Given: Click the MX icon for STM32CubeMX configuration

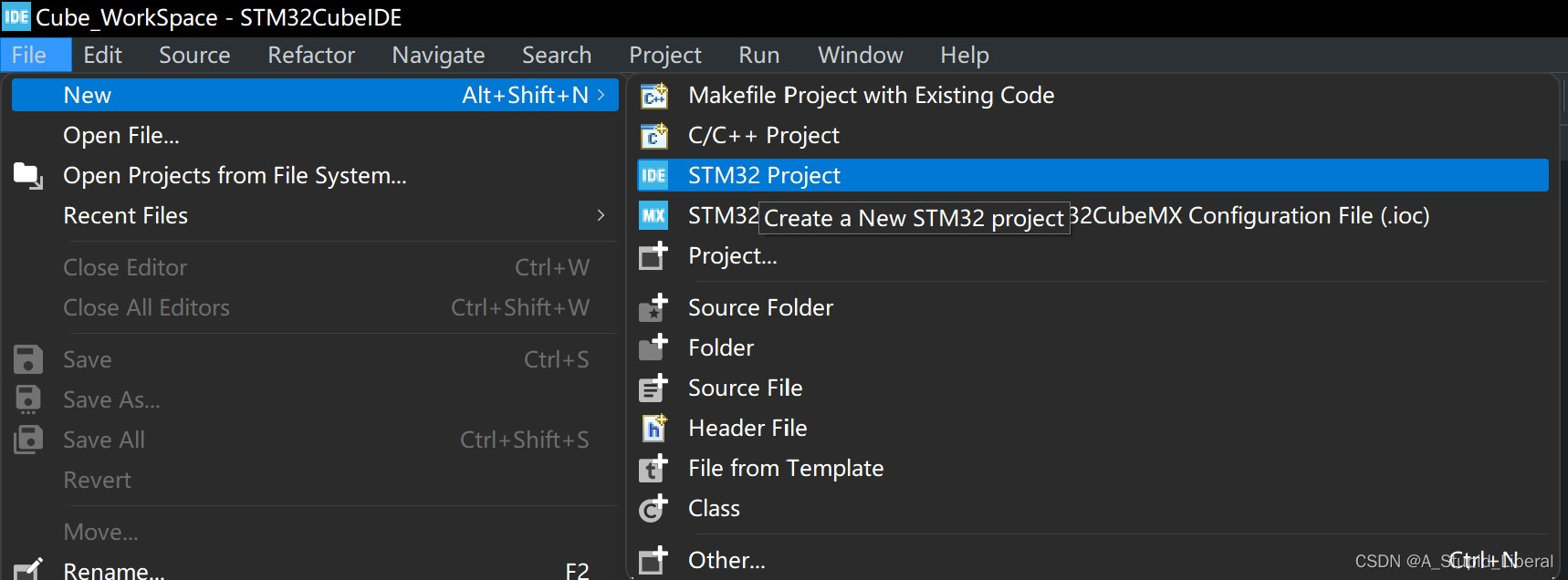Looking at the screenshot, I should tap(653, 215).
